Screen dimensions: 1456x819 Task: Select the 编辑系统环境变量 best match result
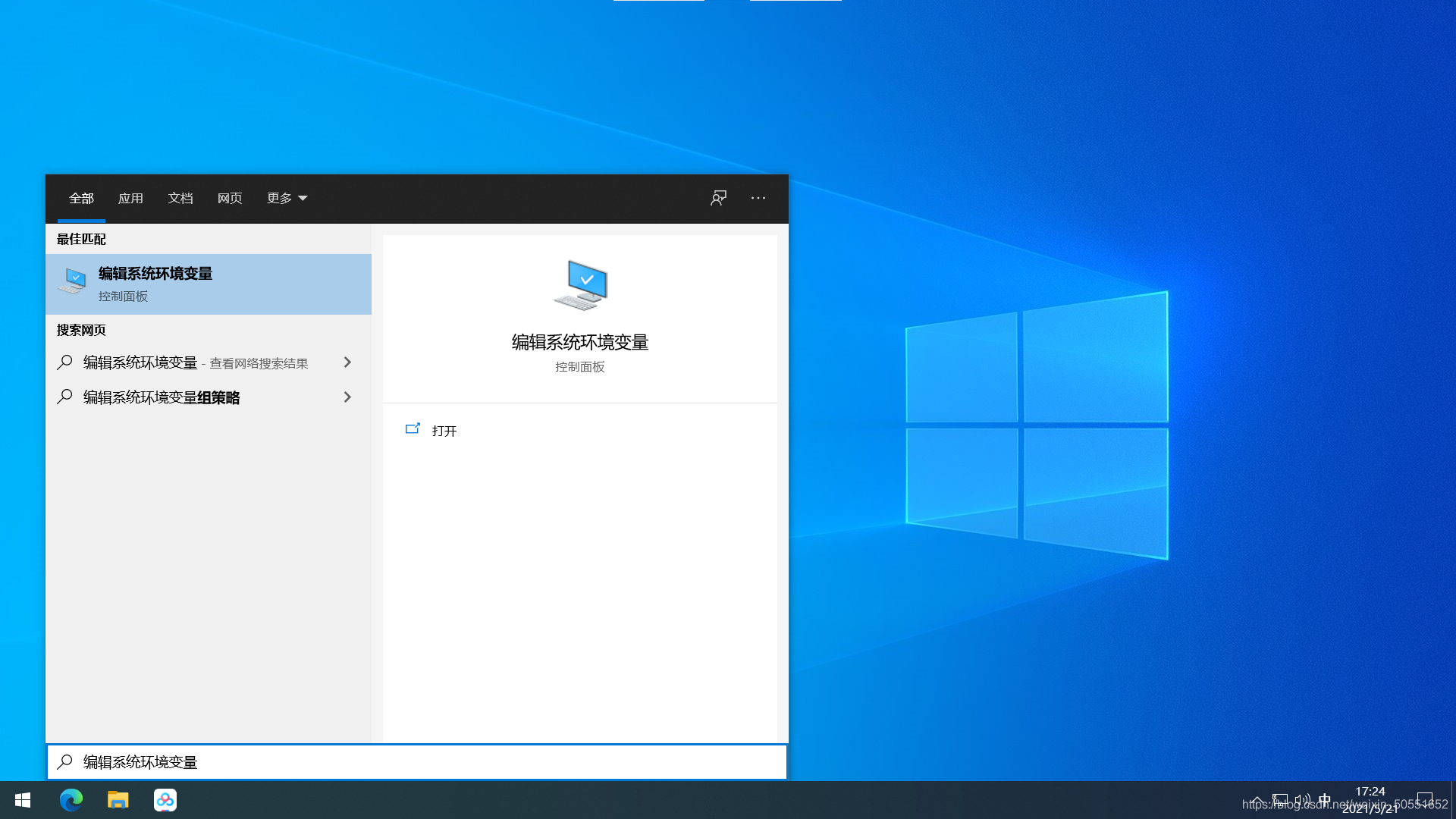click(209, 284)
